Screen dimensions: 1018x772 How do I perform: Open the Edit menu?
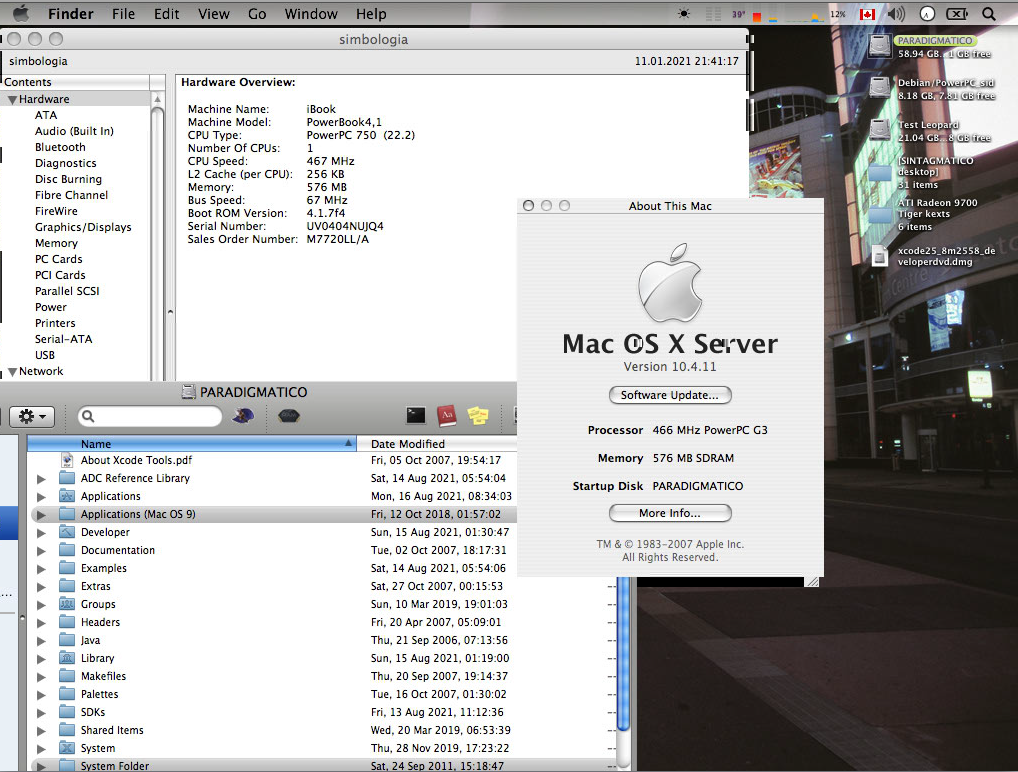point(166,14)
